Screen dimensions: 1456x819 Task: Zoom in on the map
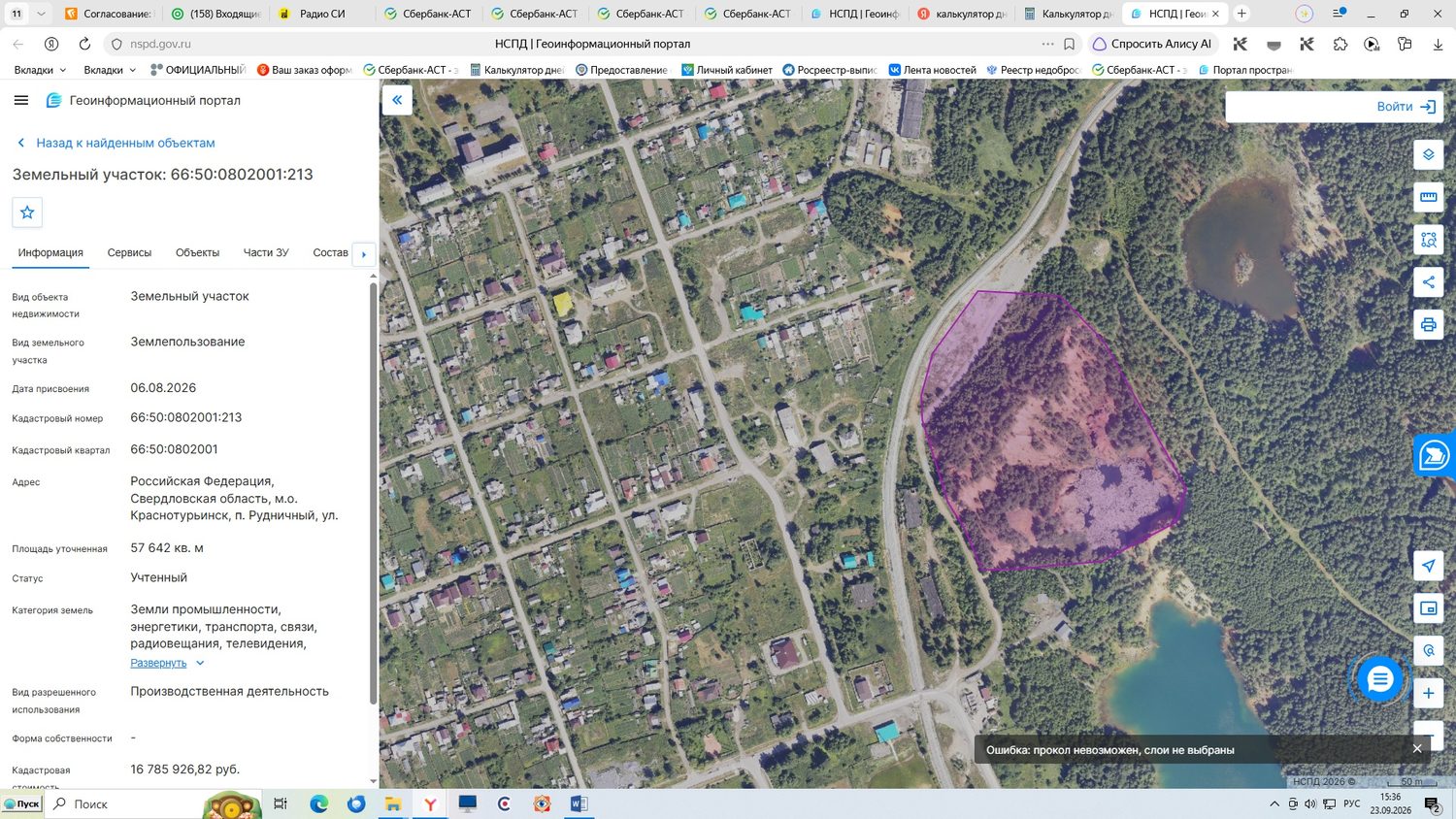click(1428, 693)
